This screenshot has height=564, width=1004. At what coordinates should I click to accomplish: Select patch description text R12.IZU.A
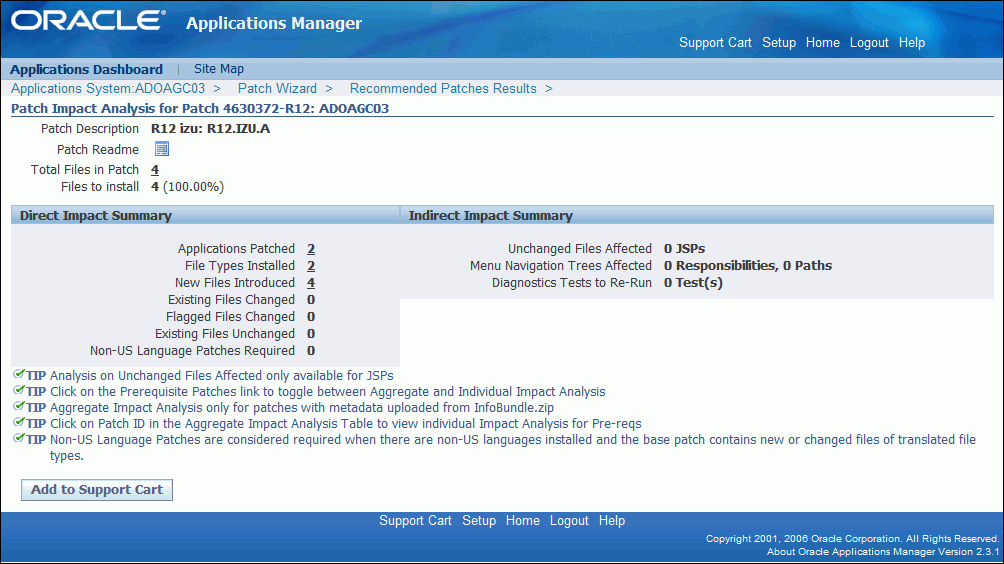(211, 129)
